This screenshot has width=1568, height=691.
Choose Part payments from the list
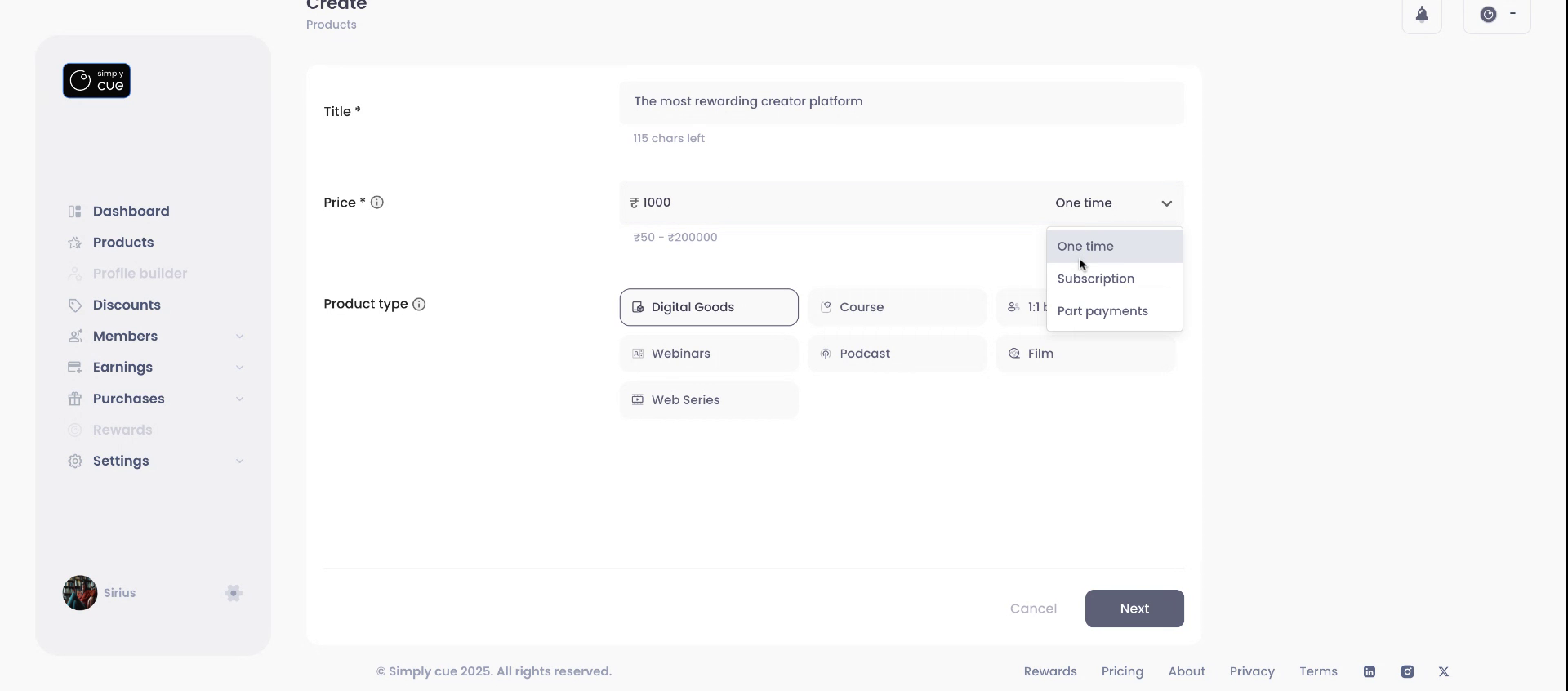coord(1102,311)
